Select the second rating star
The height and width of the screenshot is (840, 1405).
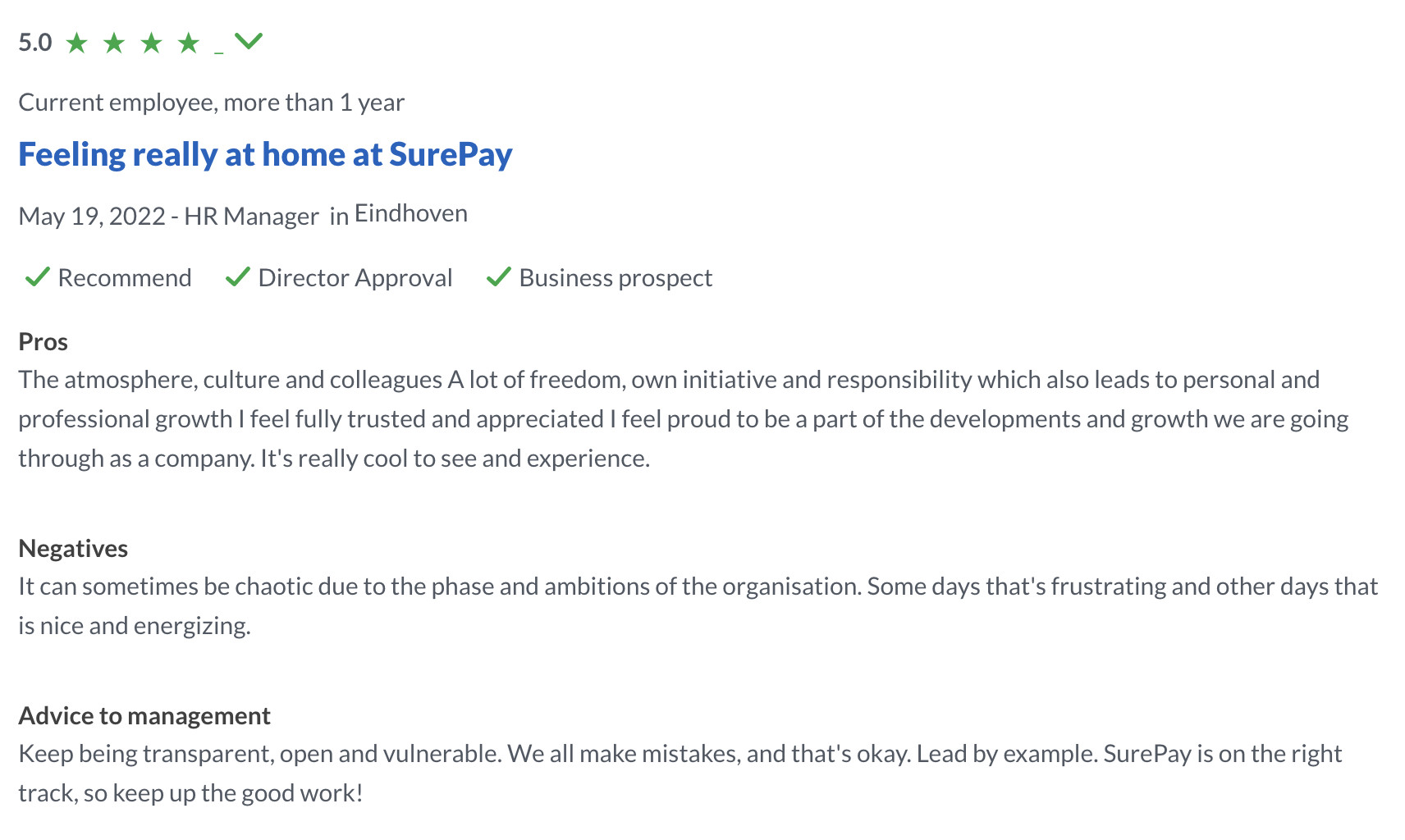pyautogui.click(x=116, y=41)
